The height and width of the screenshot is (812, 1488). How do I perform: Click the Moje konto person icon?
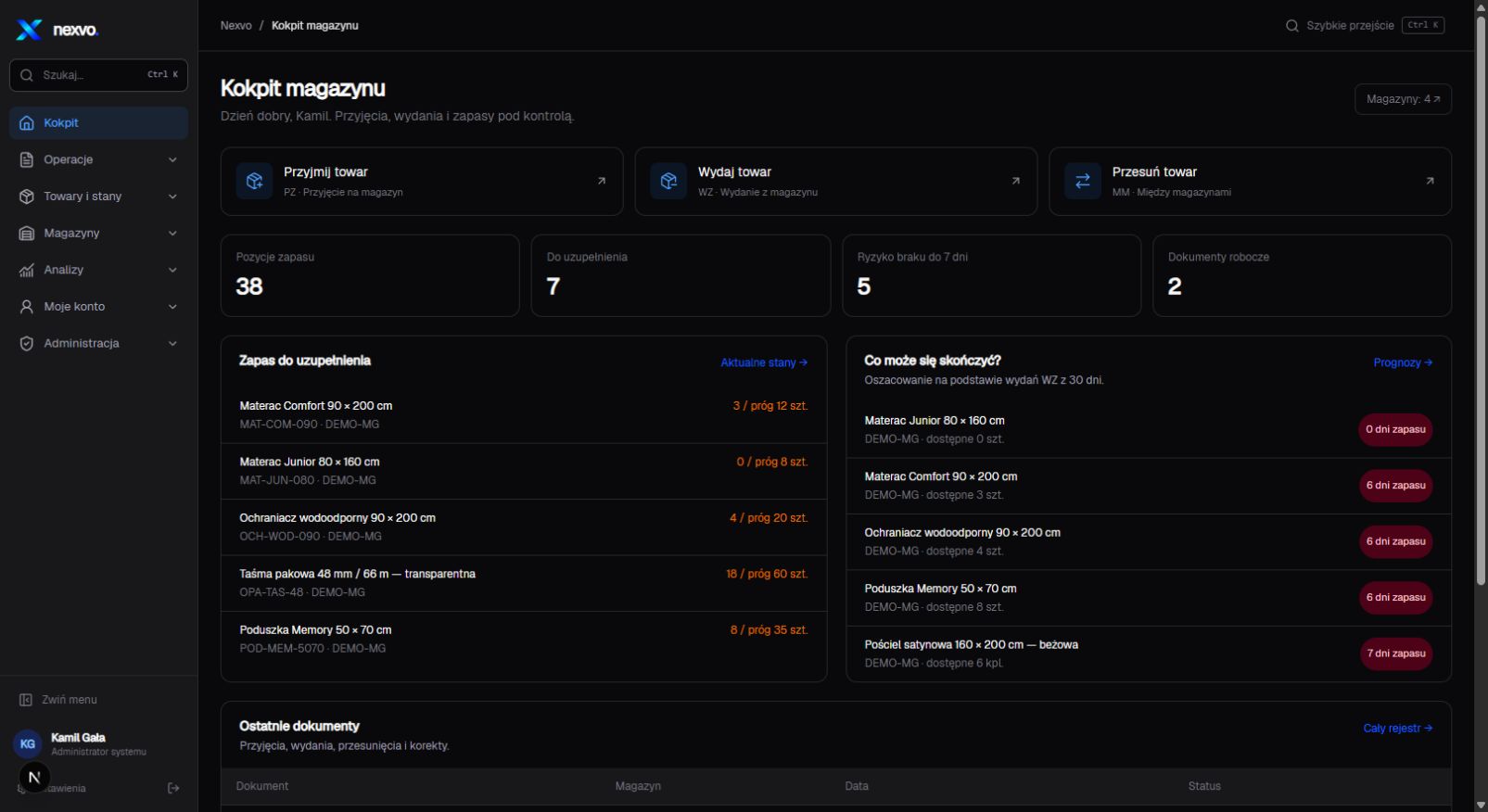27,307
